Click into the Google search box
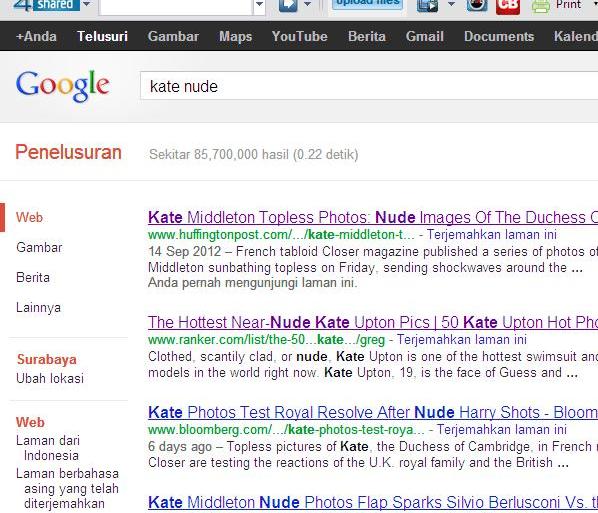 (x=369, y=86)
